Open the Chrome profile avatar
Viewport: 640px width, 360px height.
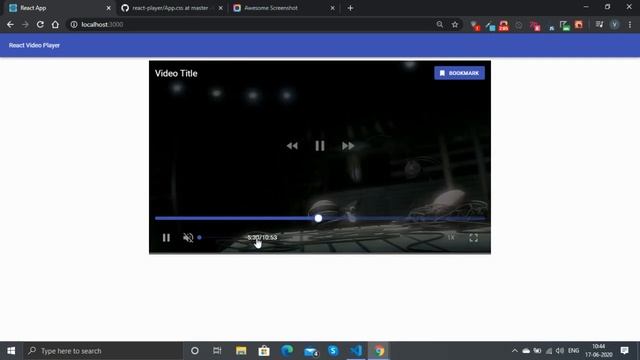click(614, 24)
